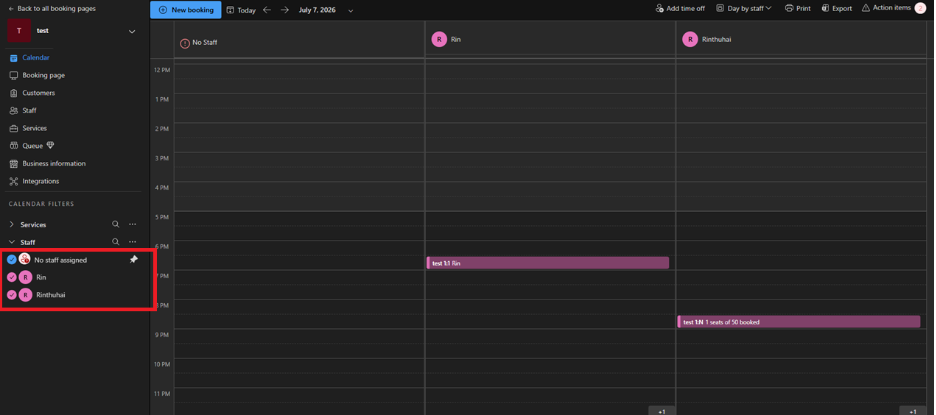Viewport: 936px width, 415px height.
Task: Open more options for Services filters
Action: tap(133, 225)
